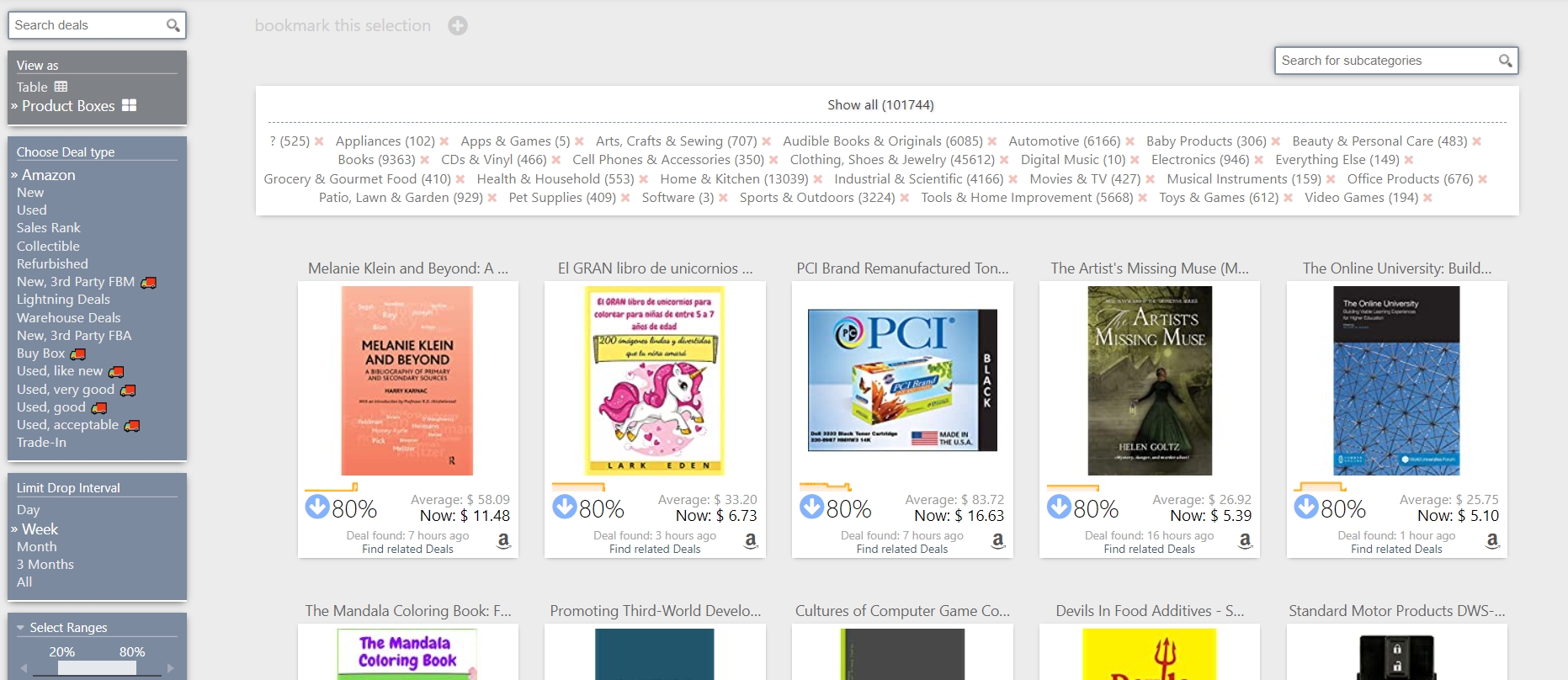Open the Tools & Home Improvement category
The width and height of the screenshot is (1568, 680).
(x=1027, y=198)
